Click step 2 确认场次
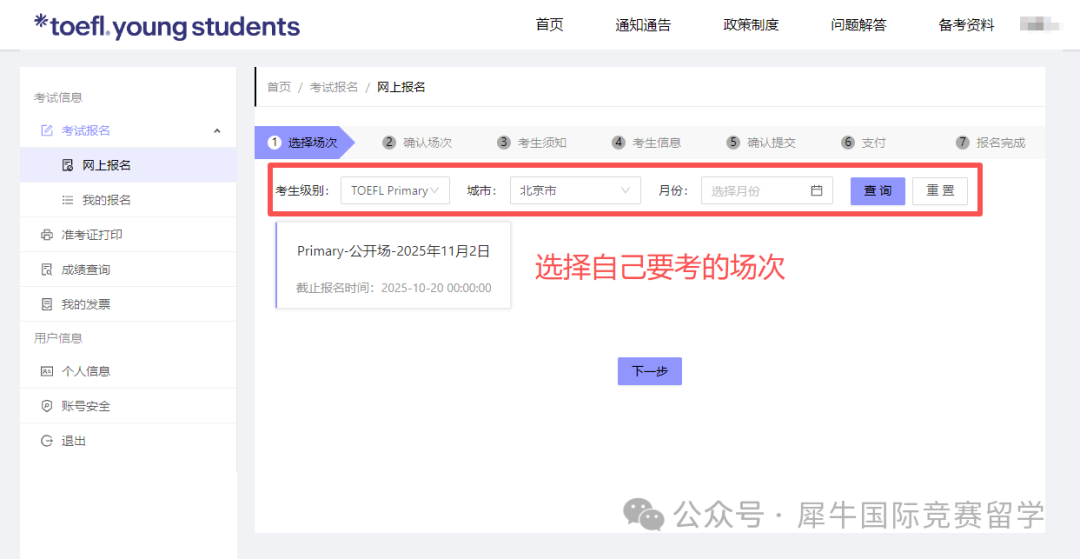This screenshot has width=1080, height=559. click(x=417, y=143)
